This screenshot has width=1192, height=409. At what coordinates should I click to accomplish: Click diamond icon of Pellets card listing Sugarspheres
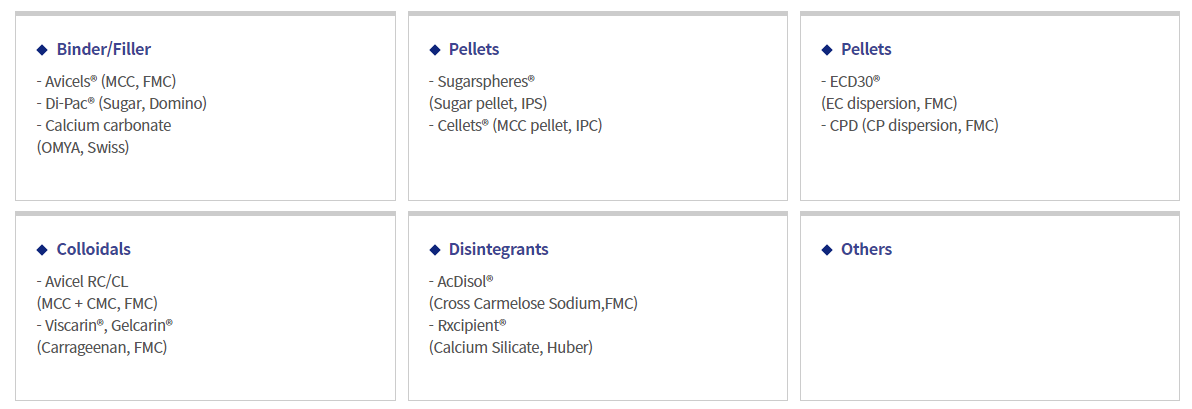434,50
